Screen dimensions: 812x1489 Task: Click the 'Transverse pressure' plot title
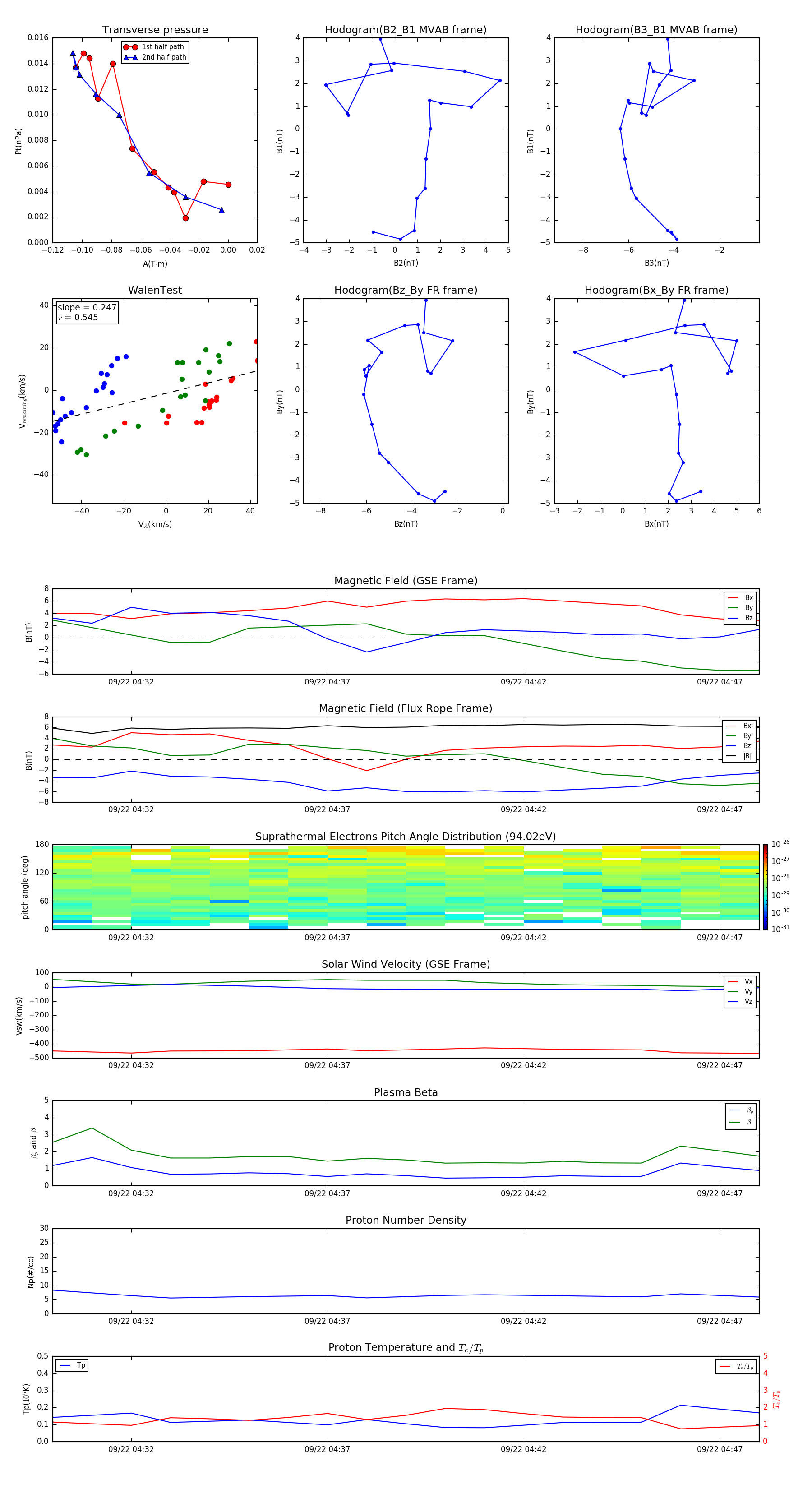155,30
